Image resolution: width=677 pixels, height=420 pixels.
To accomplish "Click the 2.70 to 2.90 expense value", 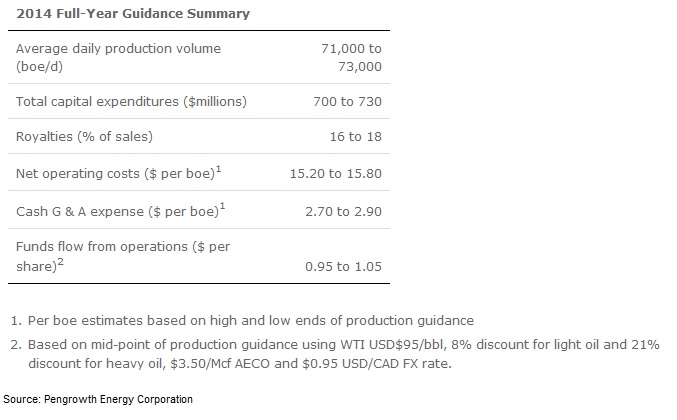I will point(344,210).
